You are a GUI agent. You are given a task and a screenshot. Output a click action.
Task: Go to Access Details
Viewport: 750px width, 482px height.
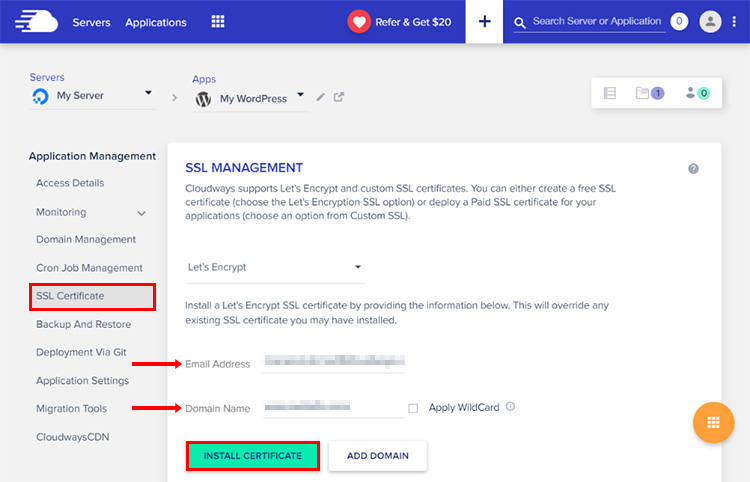(x=70, y=183)
